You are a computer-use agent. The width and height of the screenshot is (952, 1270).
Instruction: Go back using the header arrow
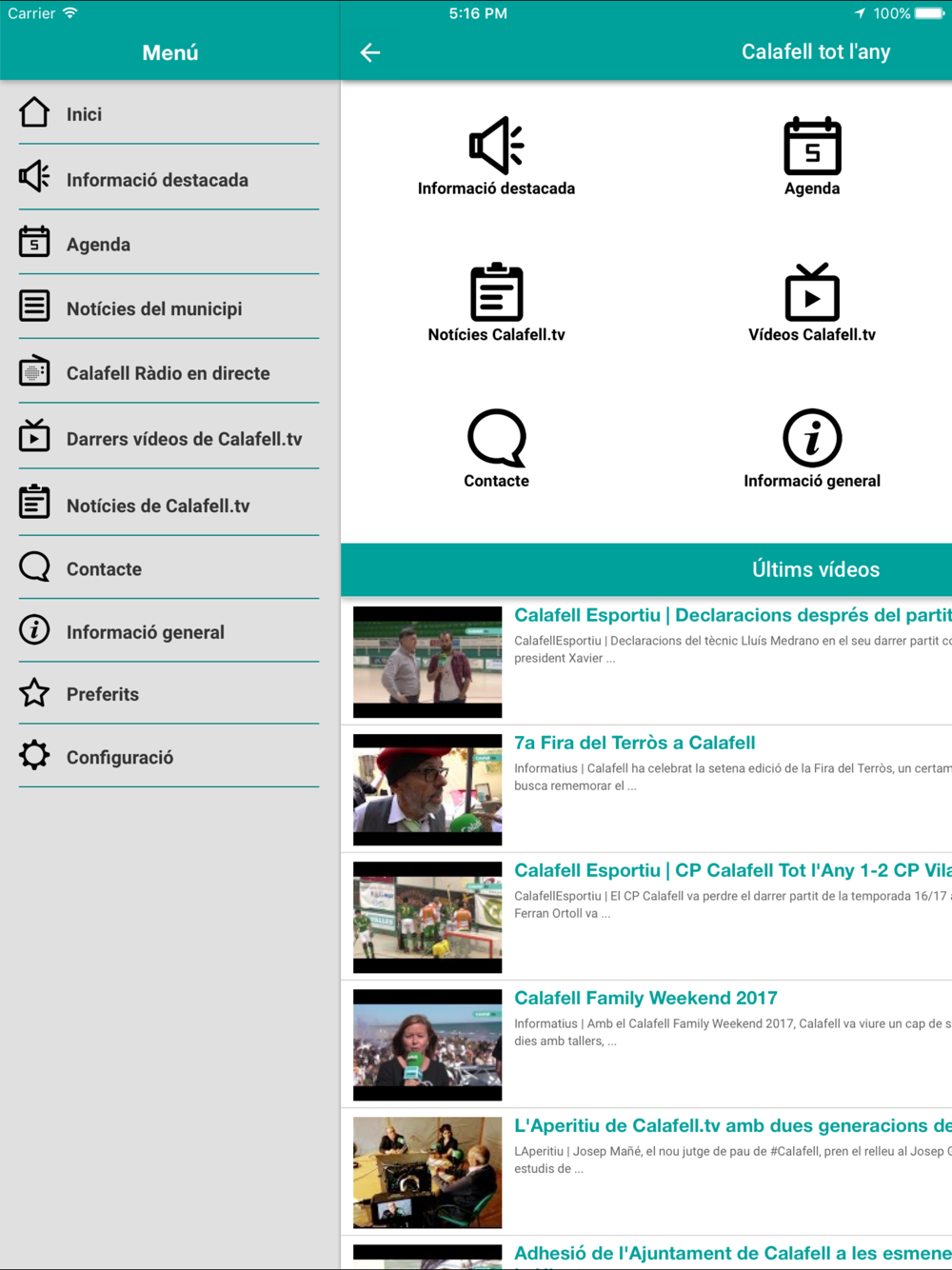370,52
